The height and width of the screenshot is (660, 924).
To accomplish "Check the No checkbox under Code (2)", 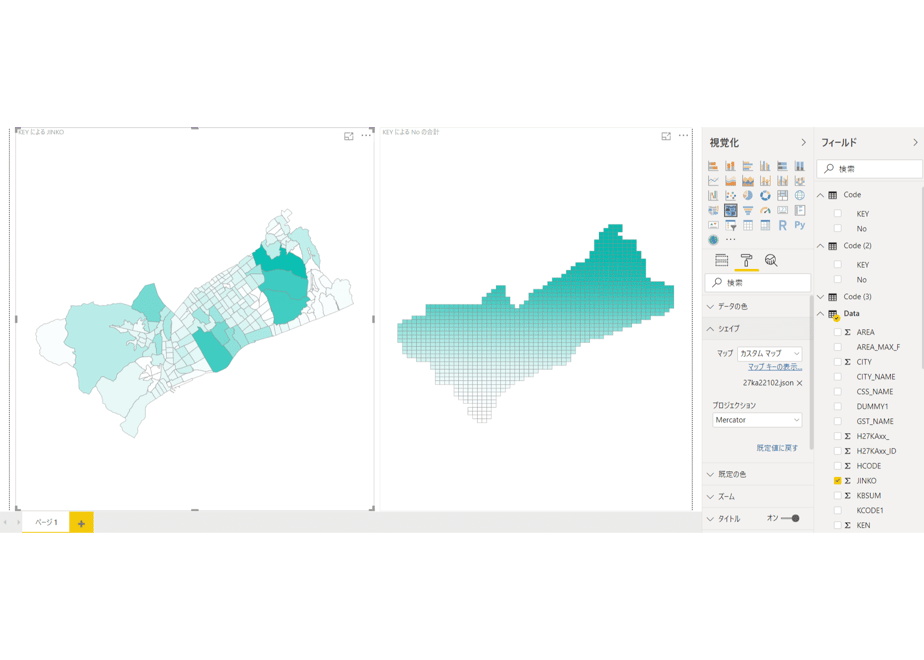I will tap(837, 280).
